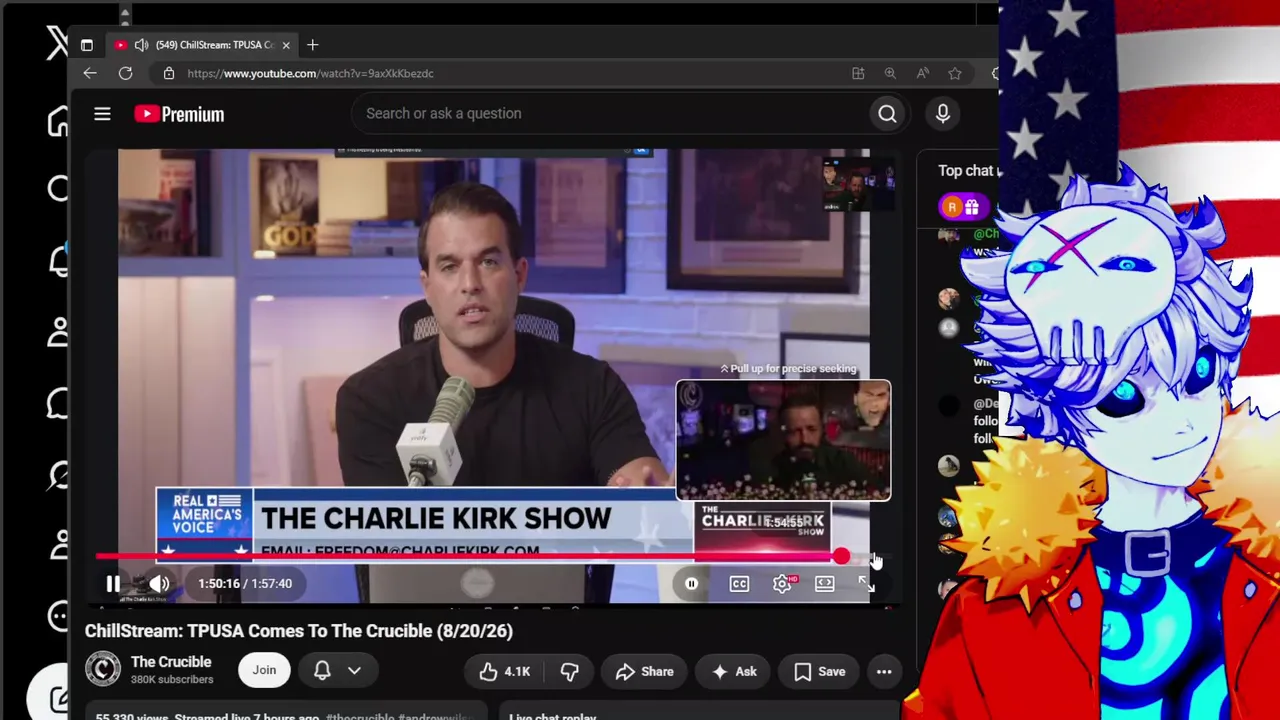Click the Join membership button

tap(264, 671)
